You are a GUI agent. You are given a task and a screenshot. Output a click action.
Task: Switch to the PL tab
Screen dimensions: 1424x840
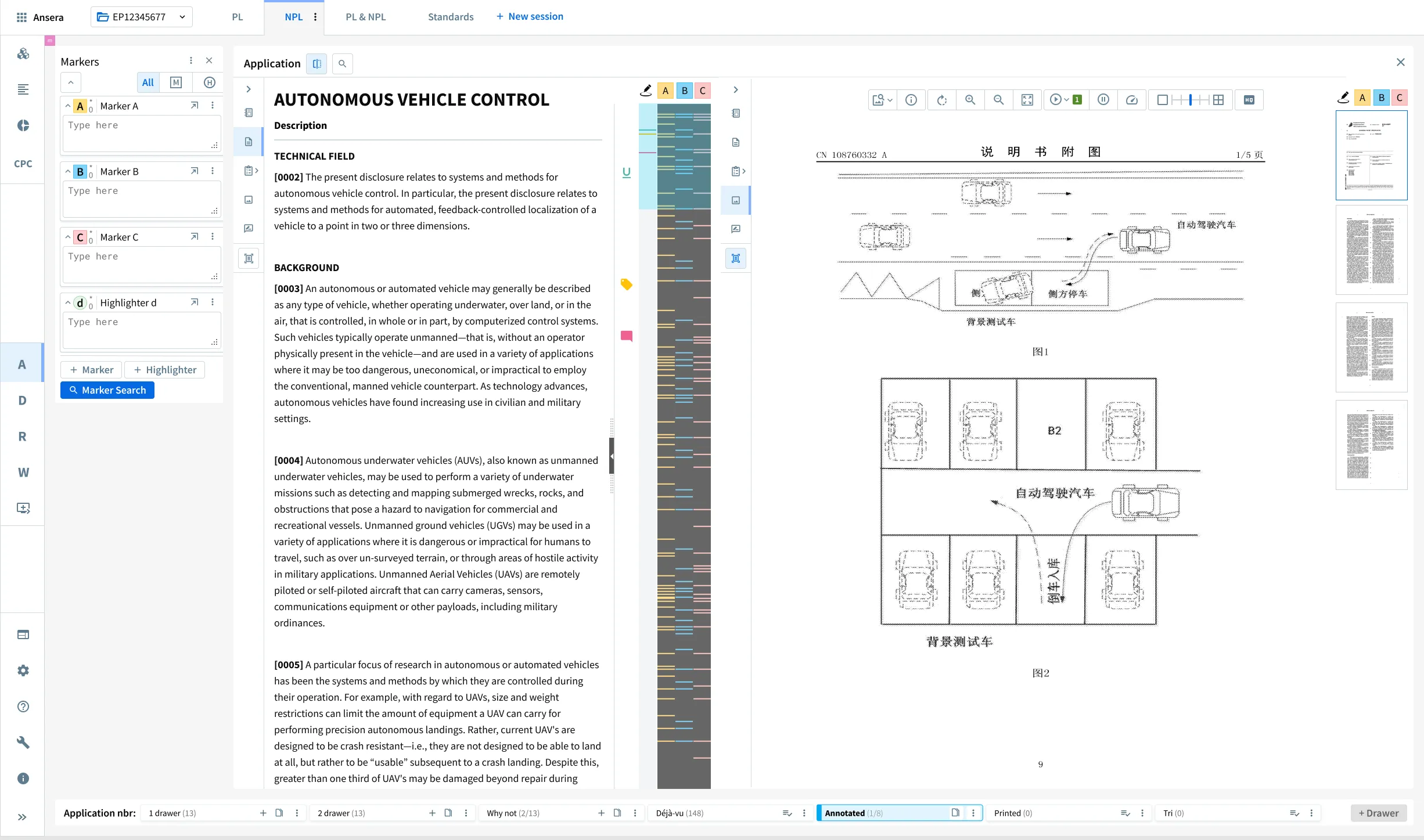238,17
